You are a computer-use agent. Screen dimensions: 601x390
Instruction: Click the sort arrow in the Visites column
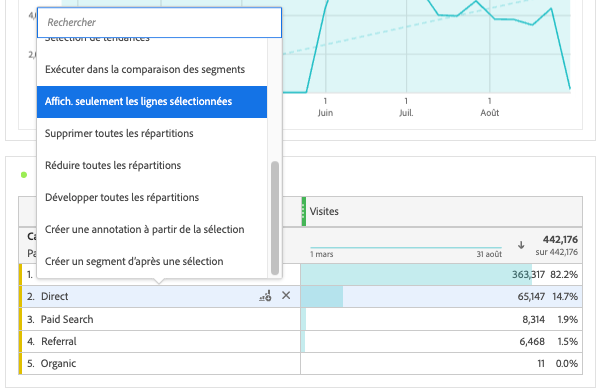tap(521, 245)
